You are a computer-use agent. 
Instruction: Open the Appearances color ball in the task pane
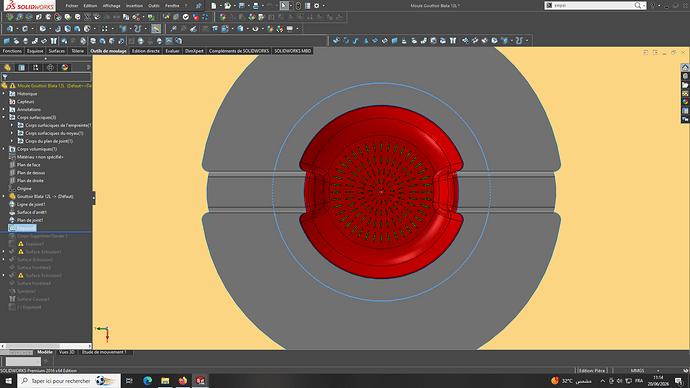click(685, 102)
